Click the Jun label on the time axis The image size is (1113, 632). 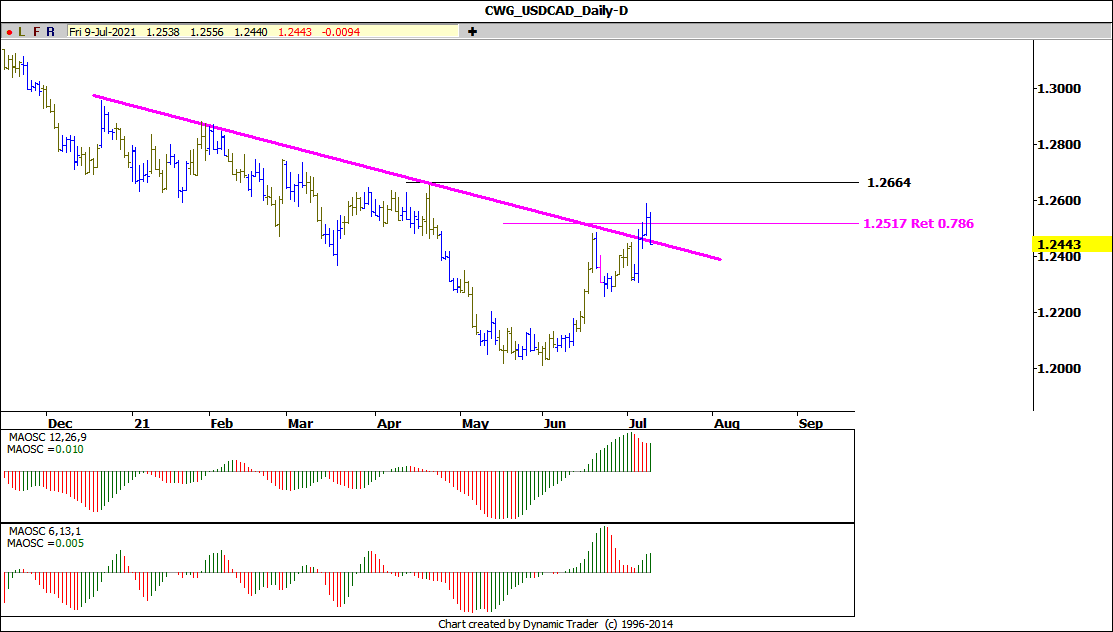[554, 423]
